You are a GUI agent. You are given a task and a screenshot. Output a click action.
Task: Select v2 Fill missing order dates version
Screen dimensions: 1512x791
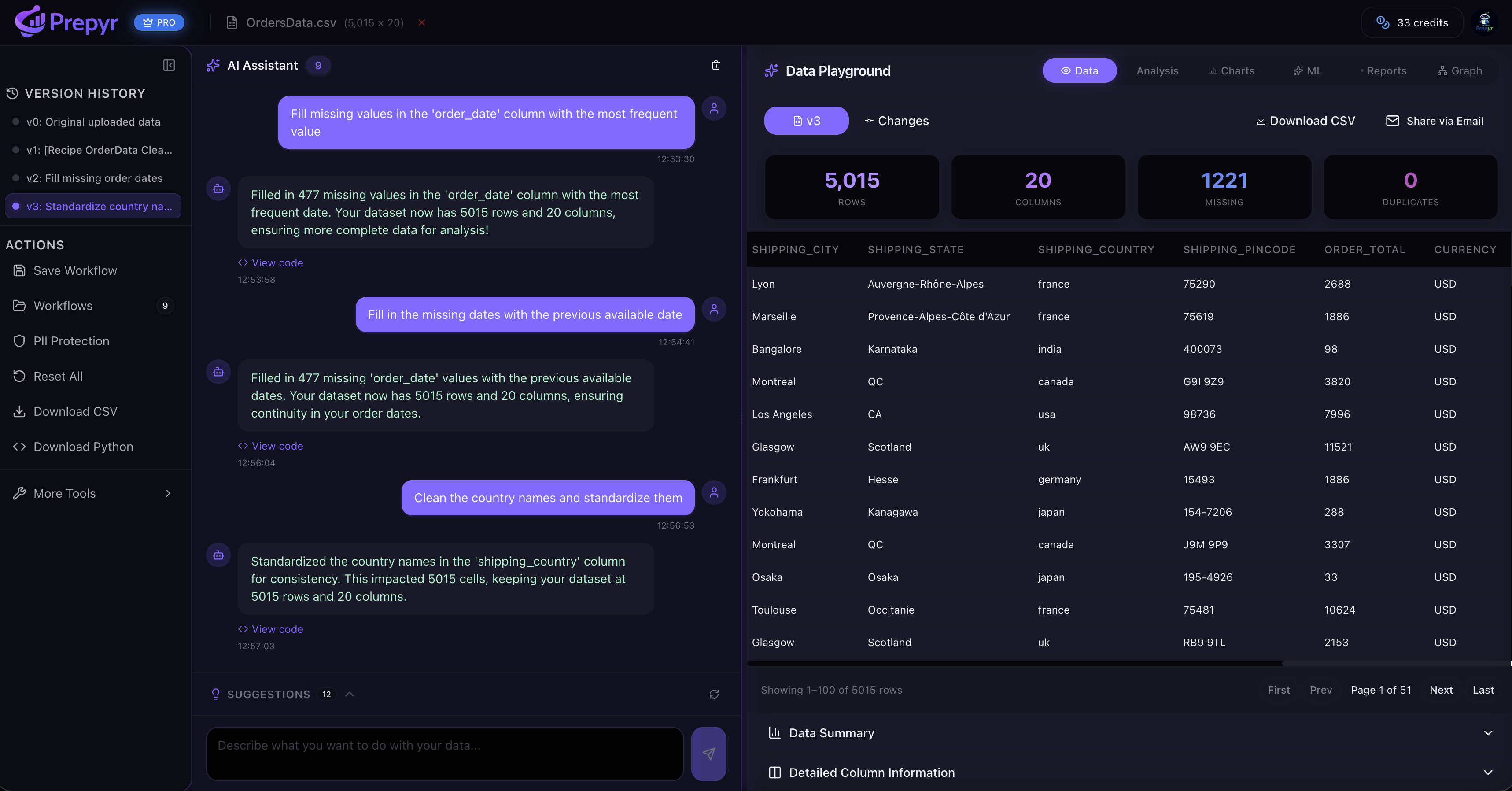pos(93,178)
